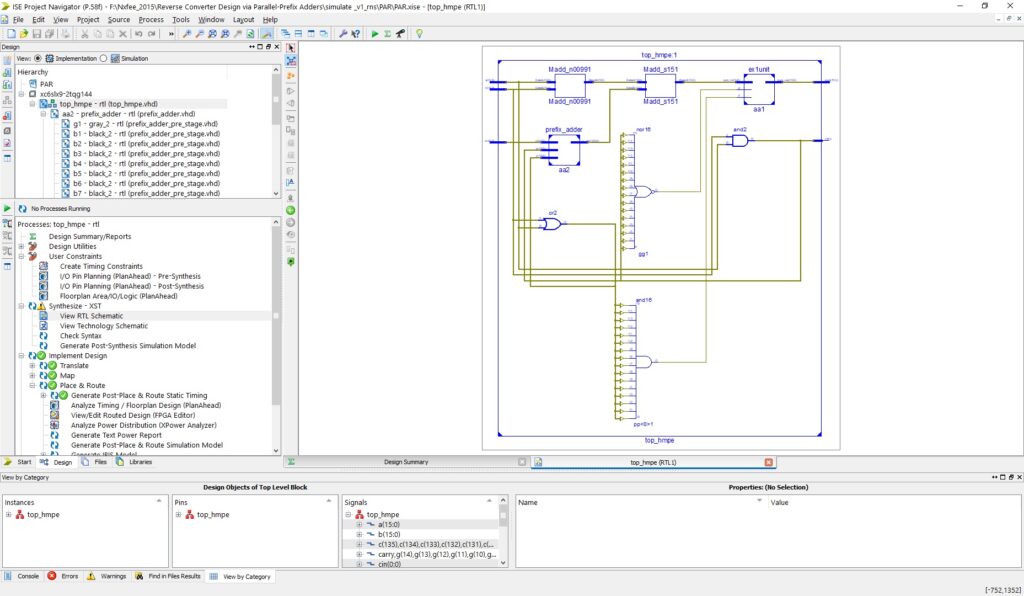
Task: Click the Save icon on the toolbar
Action: point(37,33)
